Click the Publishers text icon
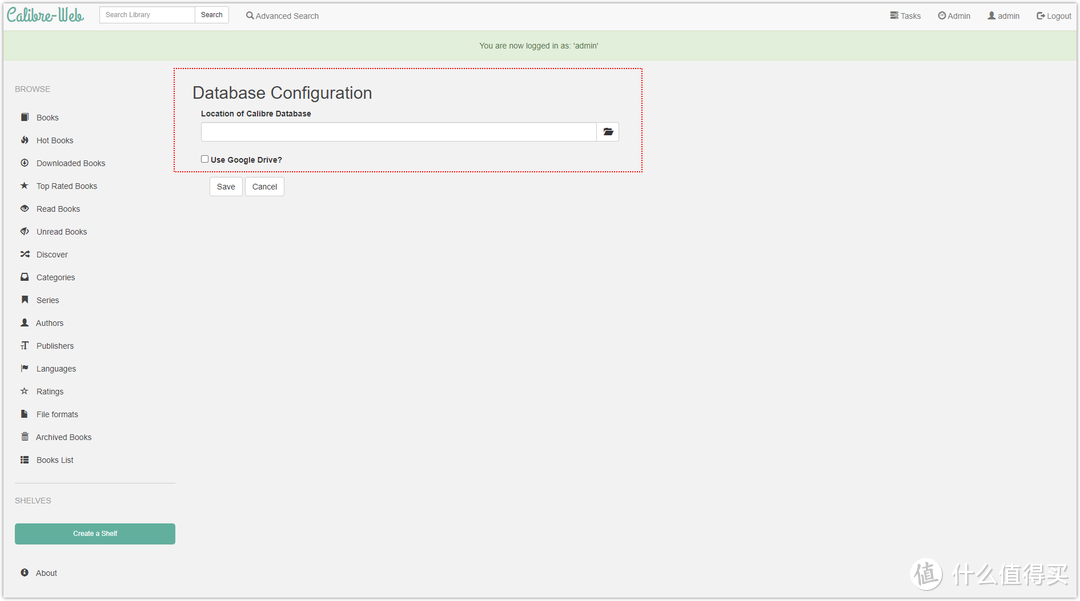Image resolution: width=1080 pixels, height=601 pixels. click(25, 345)
